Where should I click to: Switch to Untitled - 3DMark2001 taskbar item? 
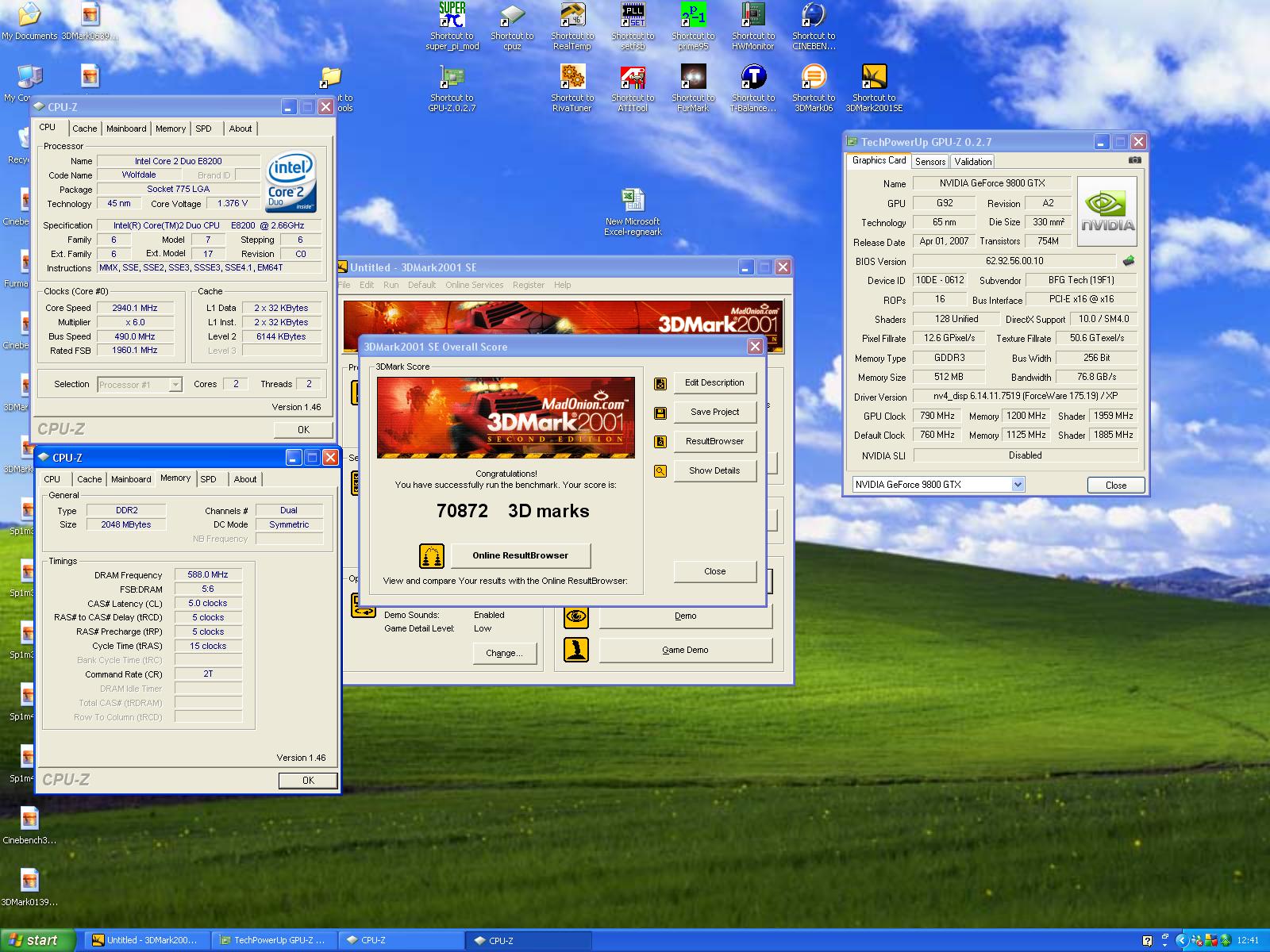click(x=148, y=940)
